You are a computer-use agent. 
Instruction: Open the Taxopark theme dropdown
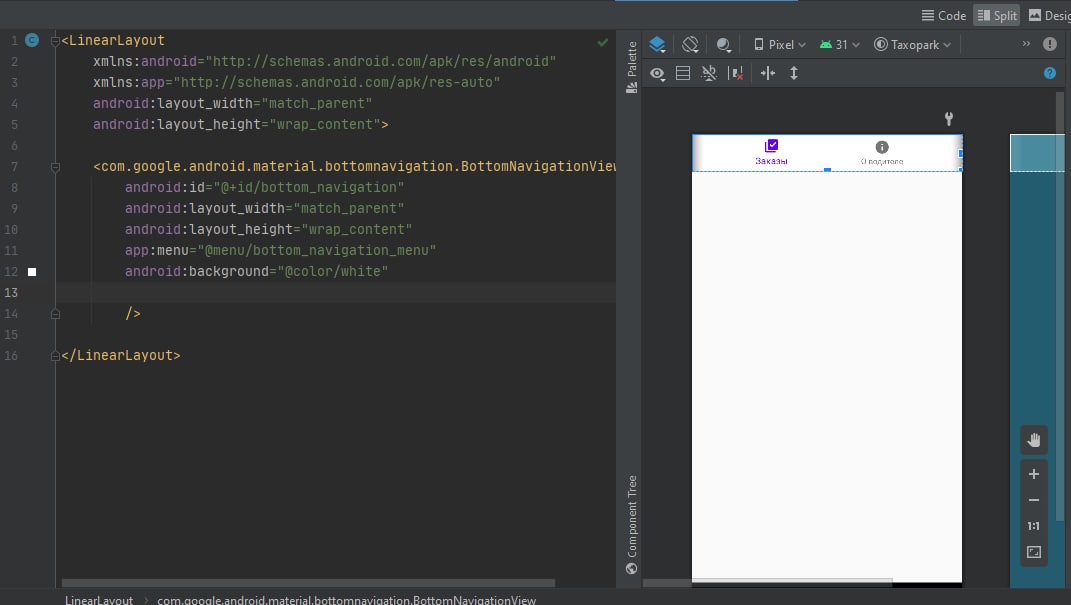coord(912,44)
